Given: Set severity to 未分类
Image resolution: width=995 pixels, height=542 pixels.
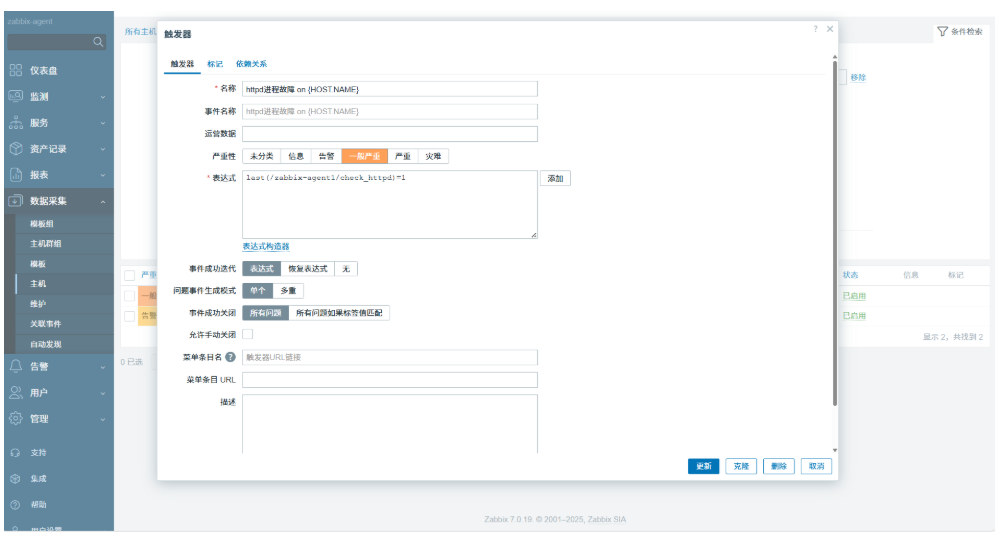Looking at the screenshot, I should (261, 156).
